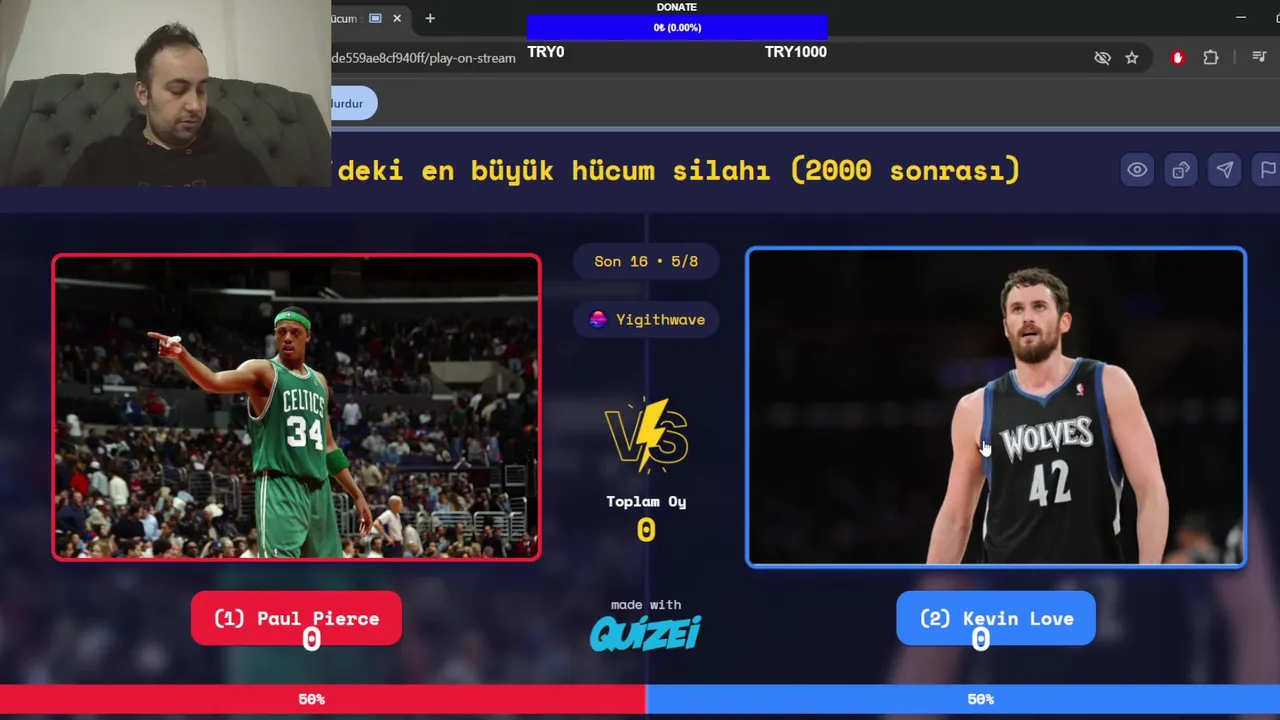Image resolution: width=1280 pixels, height=720 pixels.
Task: Click the Quizei logo
Action: (x=646, y=633)
